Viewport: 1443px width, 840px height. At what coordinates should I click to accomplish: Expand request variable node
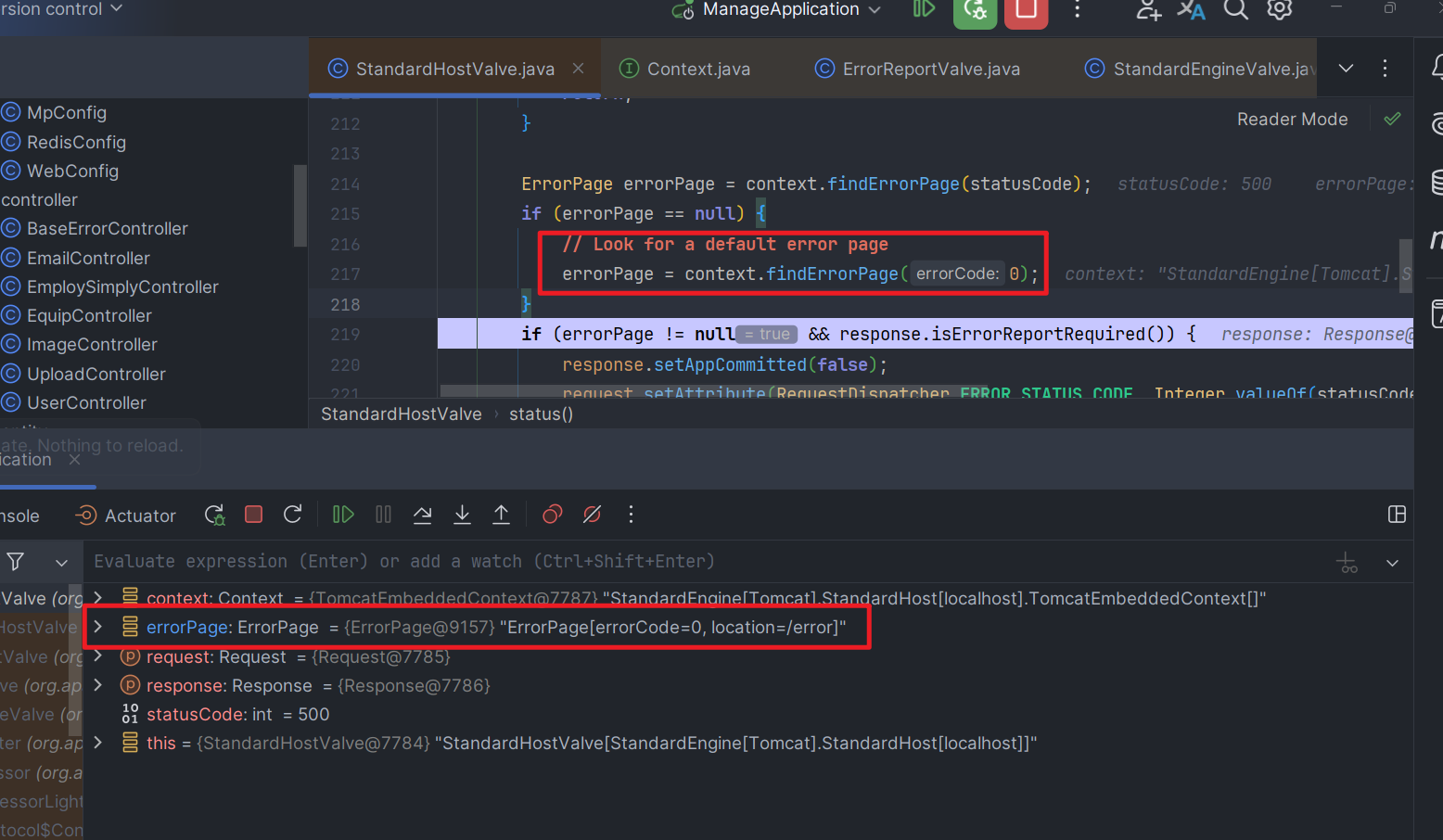point(98,656)
